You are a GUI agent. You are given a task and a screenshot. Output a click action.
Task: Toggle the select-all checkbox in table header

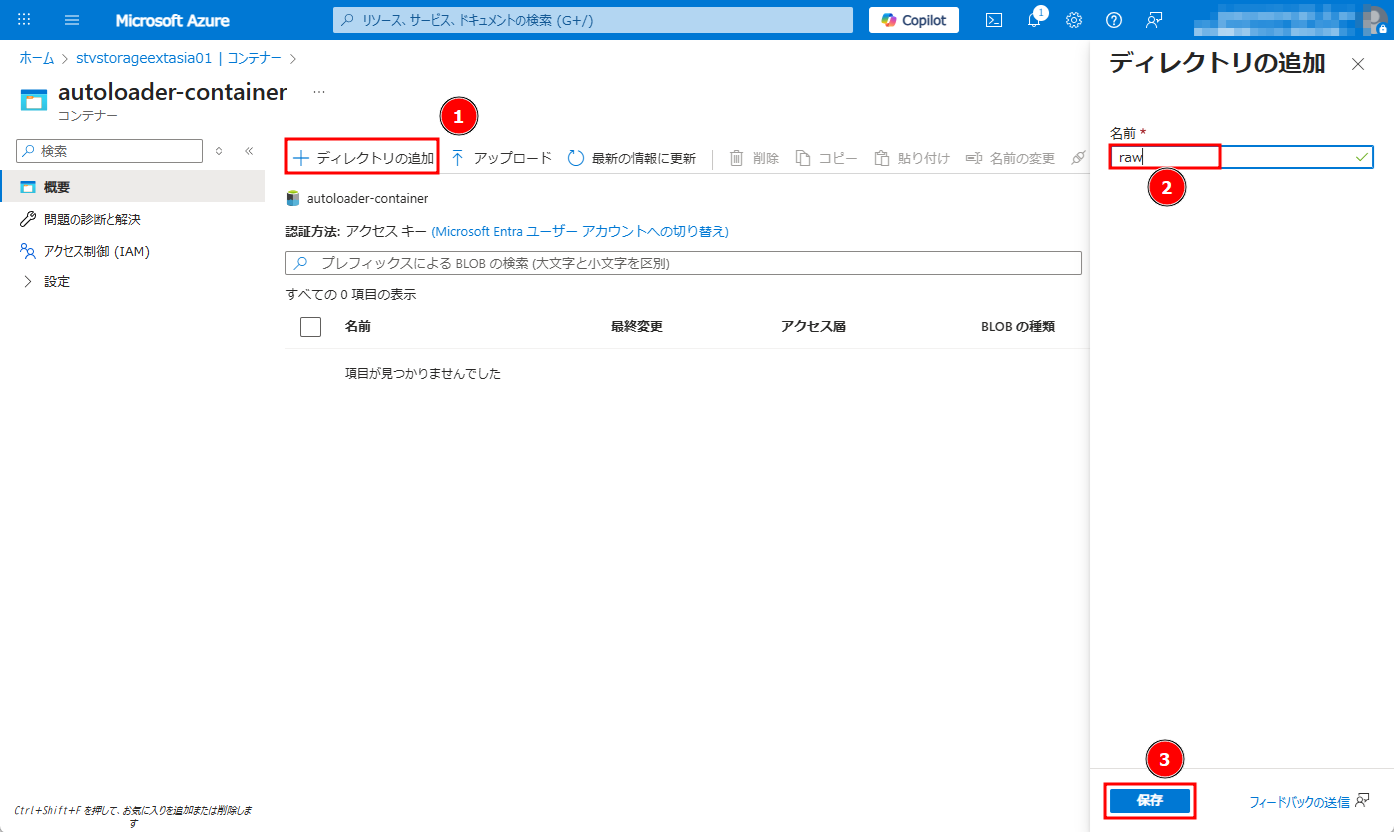pyautogui.click(x=310, y=327)
